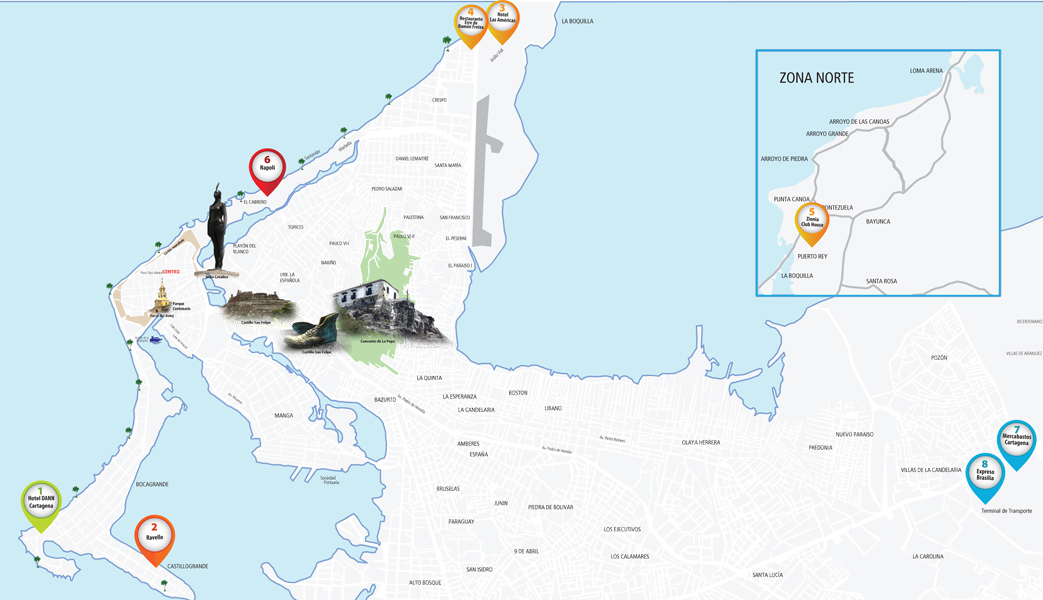Click the LOMA ARENA label in Zona Norte
Viewport: 1043px width, 600px height.
pos(927,71)
